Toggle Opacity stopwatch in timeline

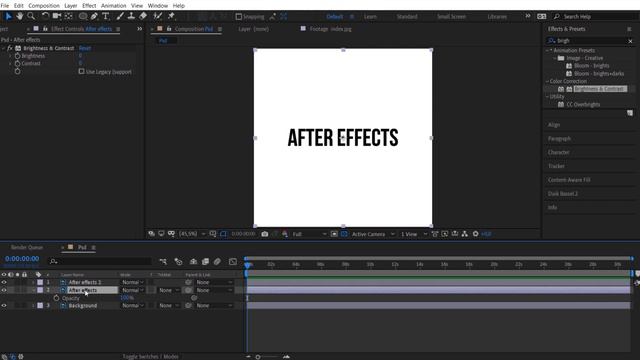pos(56,298)
